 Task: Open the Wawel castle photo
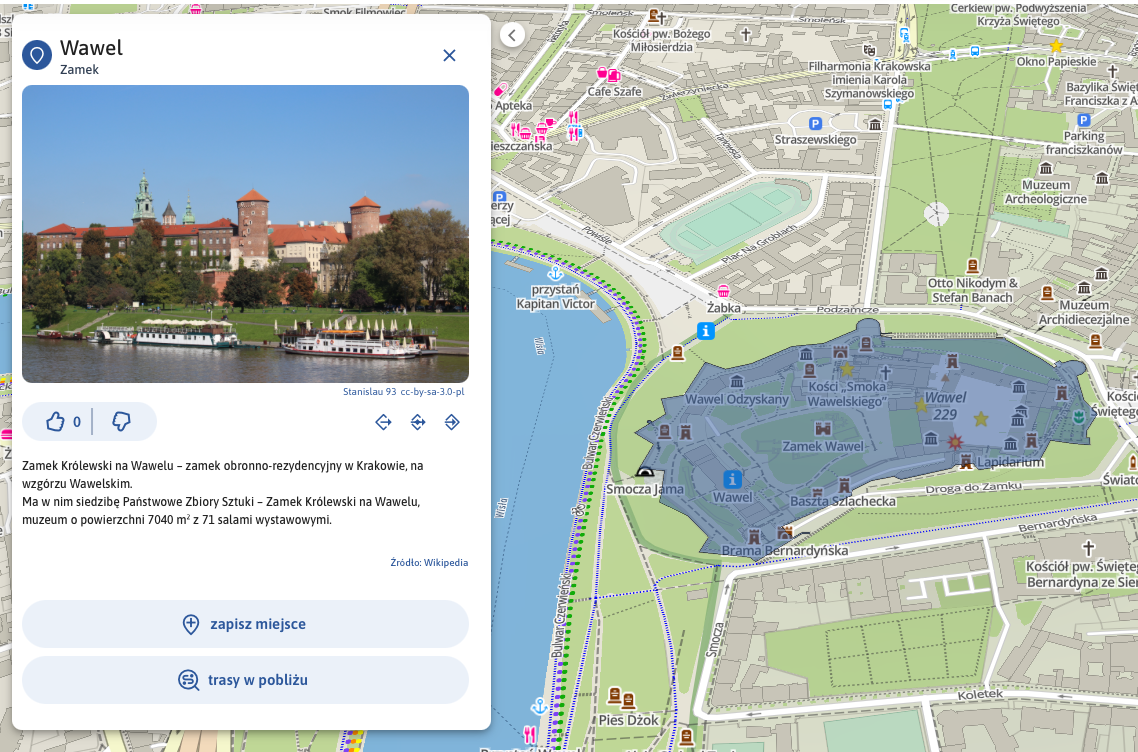coord(245,234)
